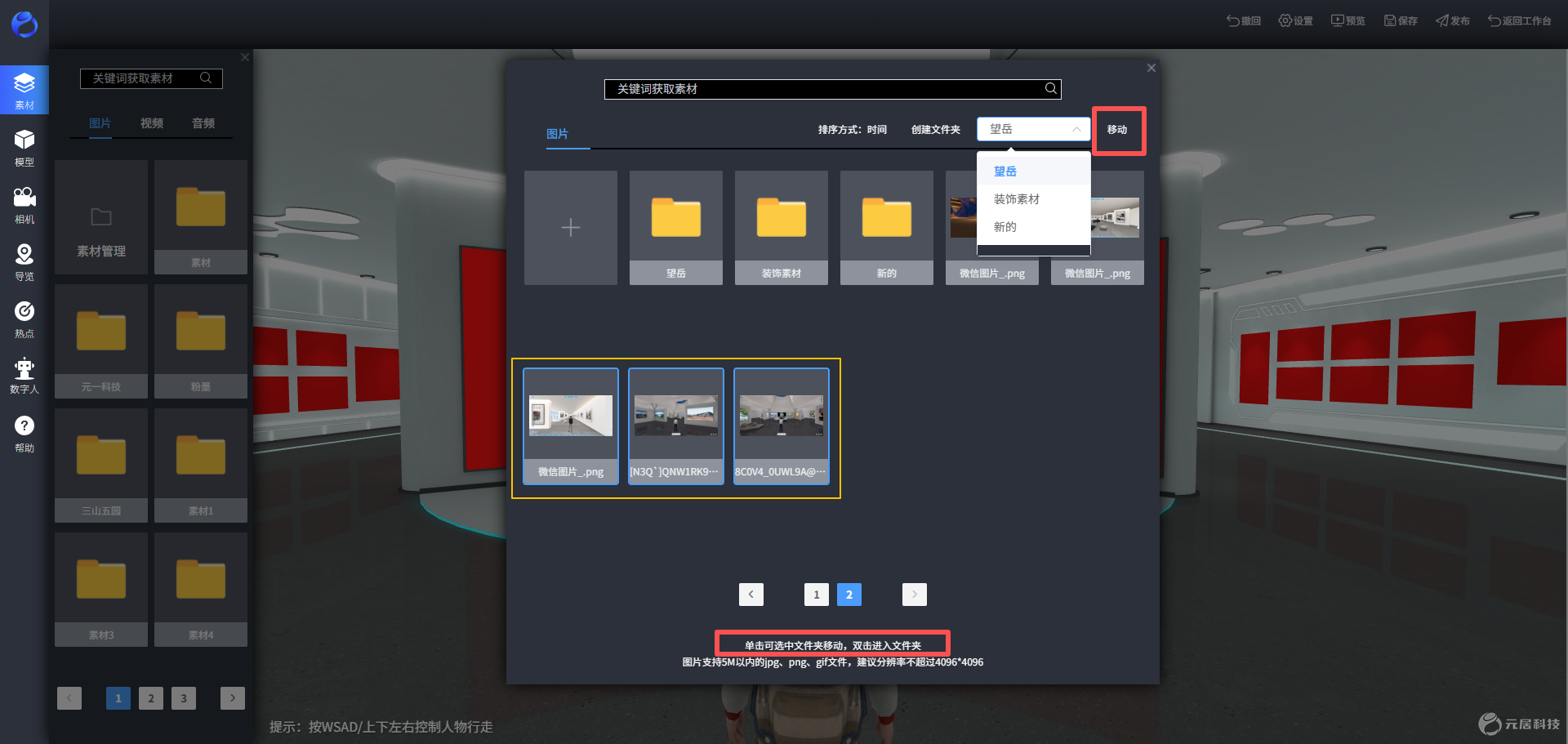The width and height of the screenshot is (1568, 744).
Task: Expand the 望岳 folder dropdown selector
Action: tap(1034, 129)
